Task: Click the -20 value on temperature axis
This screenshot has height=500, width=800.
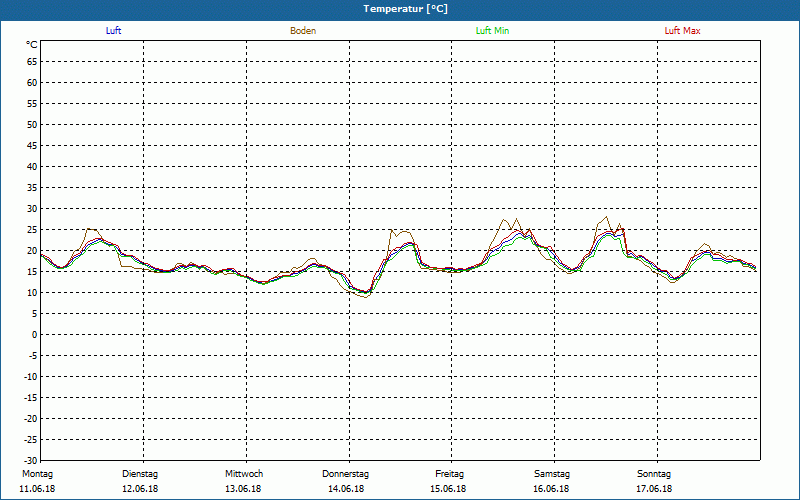Action: coord(31,419)
